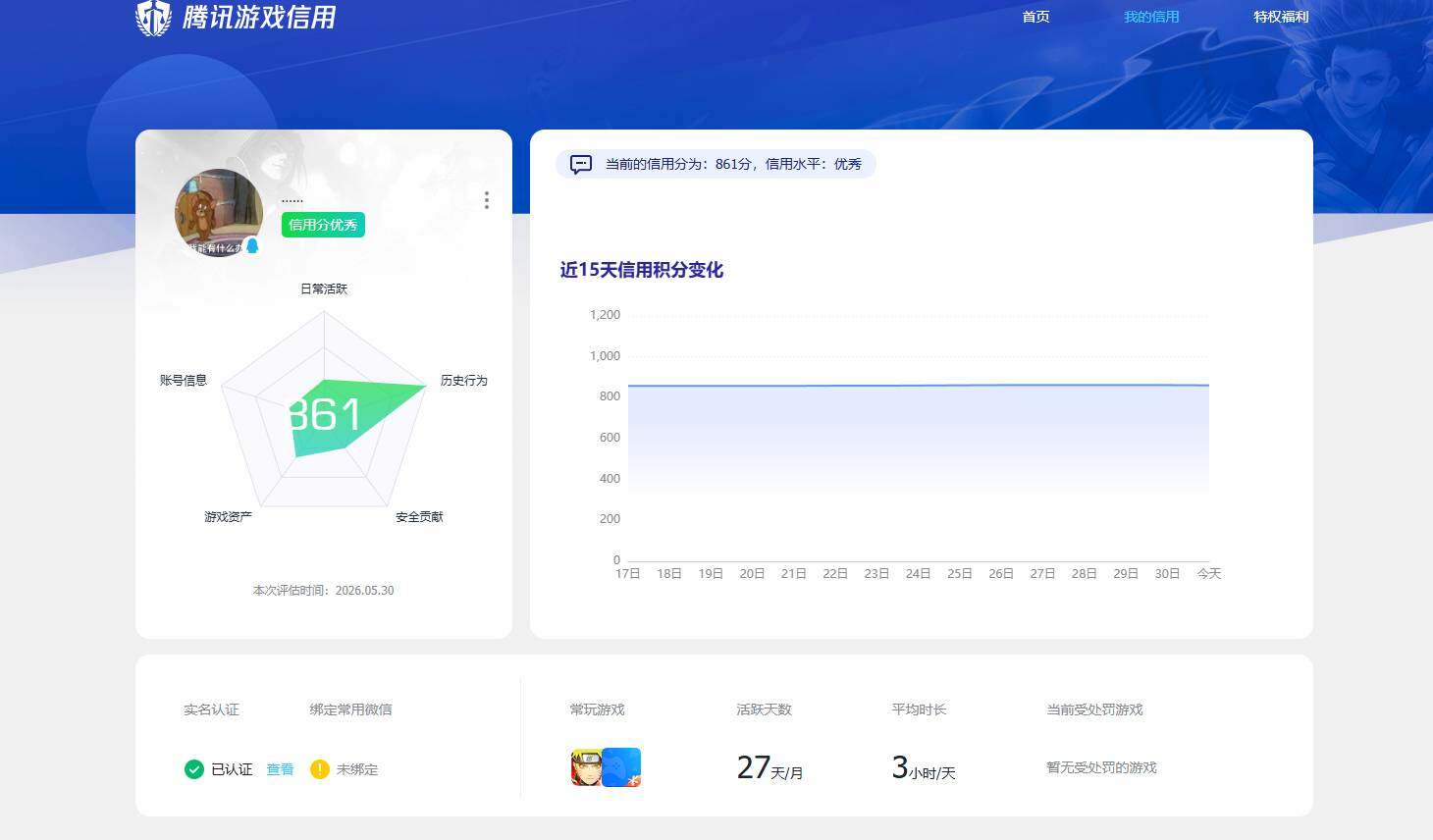
Task: Click the 861 score in radar chart
Action: click(x=326, y=415)
